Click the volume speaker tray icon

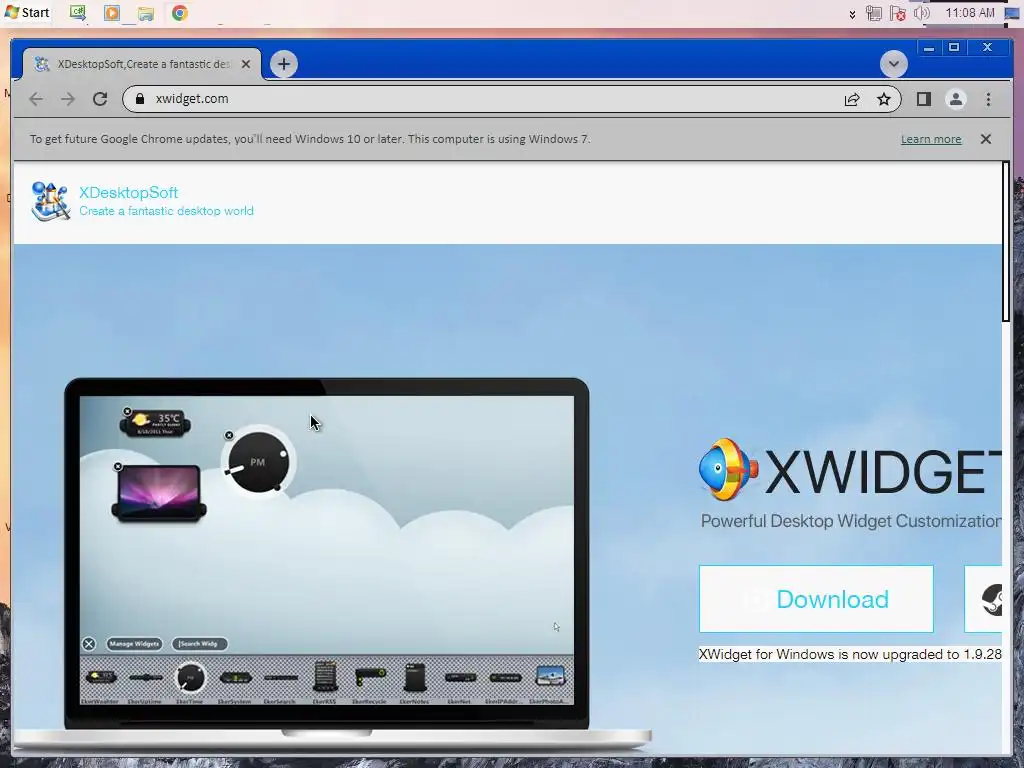921,13
